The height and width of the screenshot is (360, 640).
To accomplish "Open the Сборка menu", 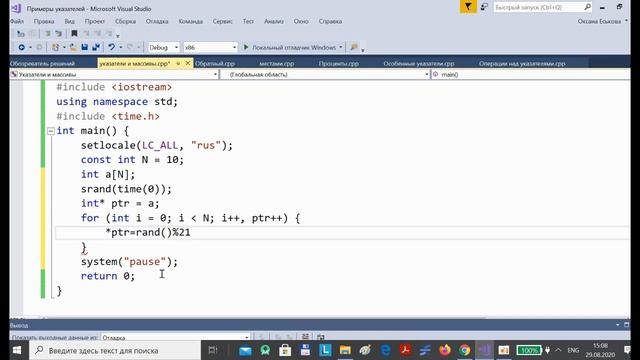I will coord(125,21).
